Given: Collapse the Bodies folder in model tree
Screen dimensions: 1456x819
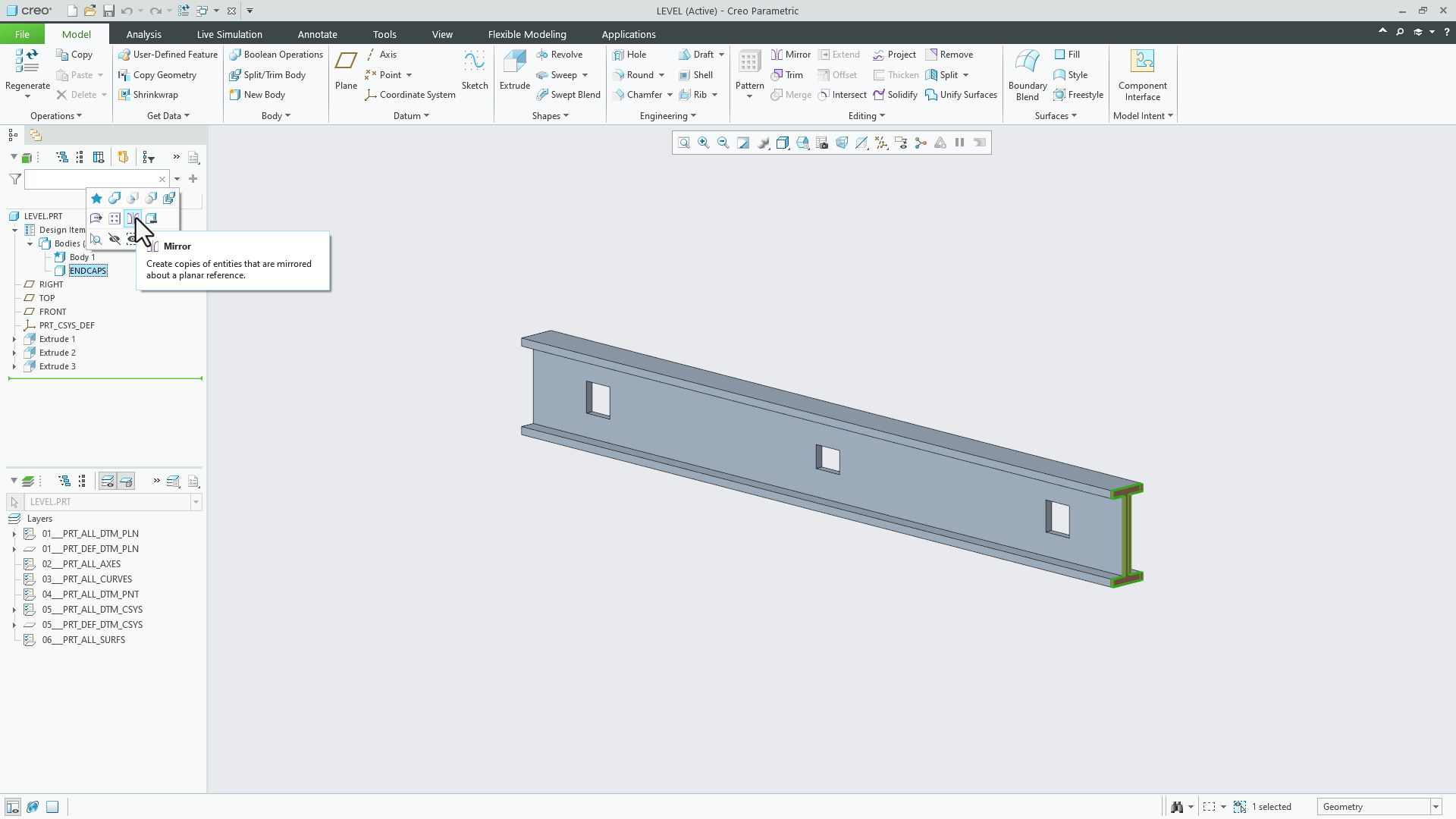Looking at the screenshot, I should [x=30, y=243].
